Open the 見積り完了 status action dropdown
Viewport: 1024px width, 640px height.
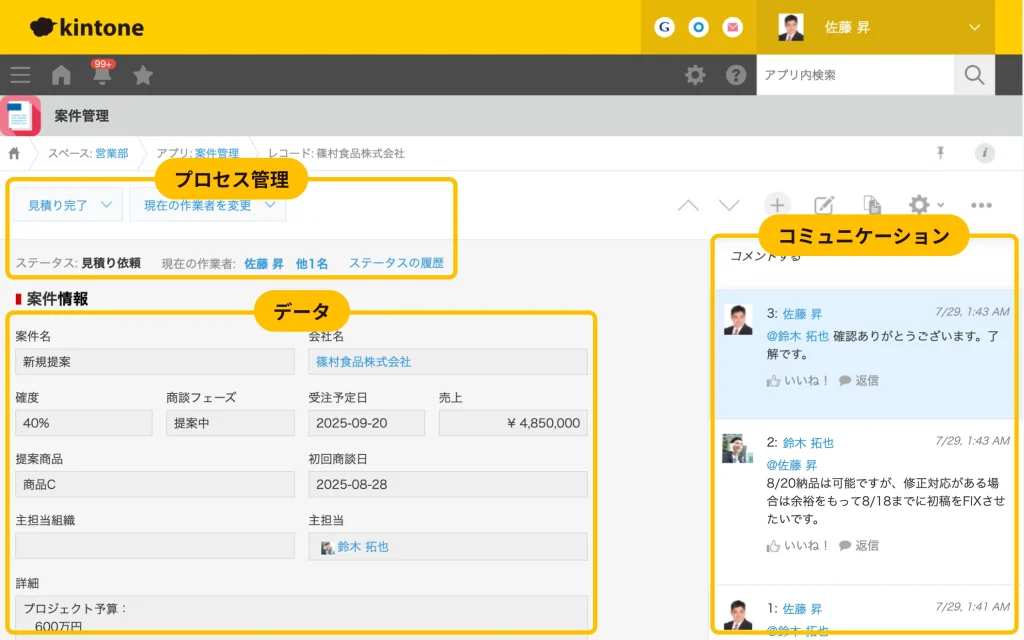pos(68,205)
